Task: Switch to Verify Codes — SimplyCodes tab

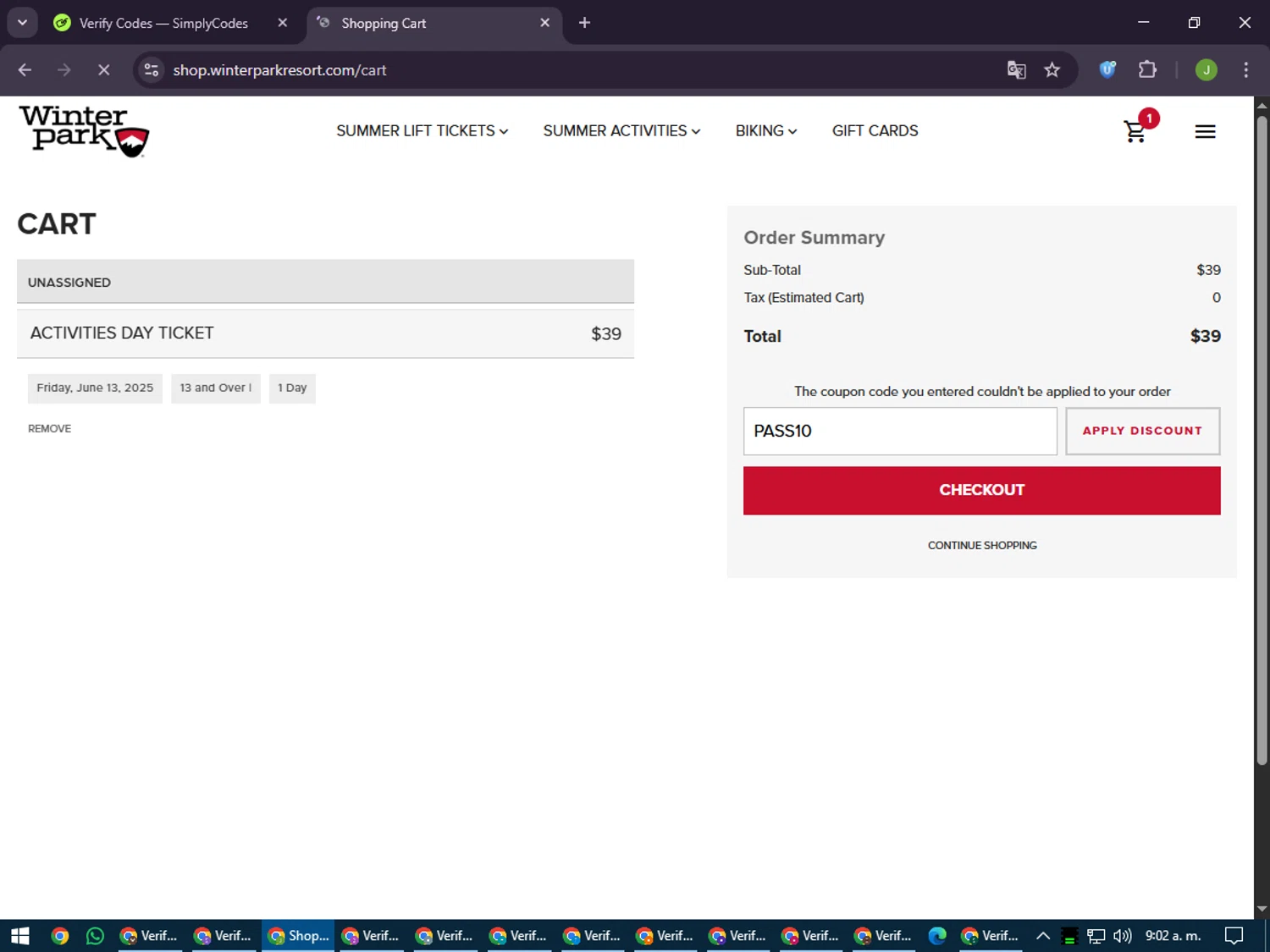Action: point(163,23)
